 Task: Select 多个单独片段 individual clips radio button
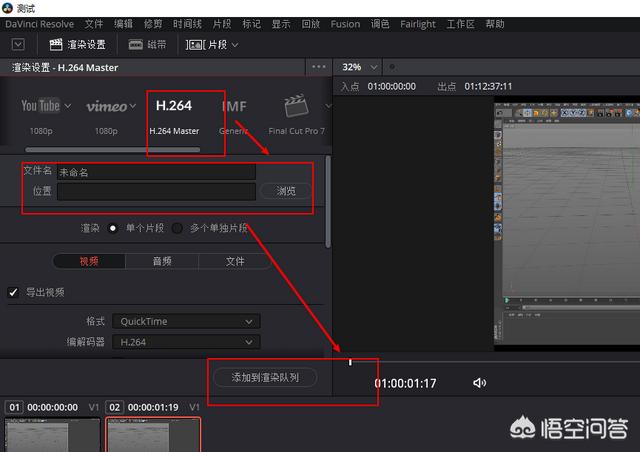(177, 228)
